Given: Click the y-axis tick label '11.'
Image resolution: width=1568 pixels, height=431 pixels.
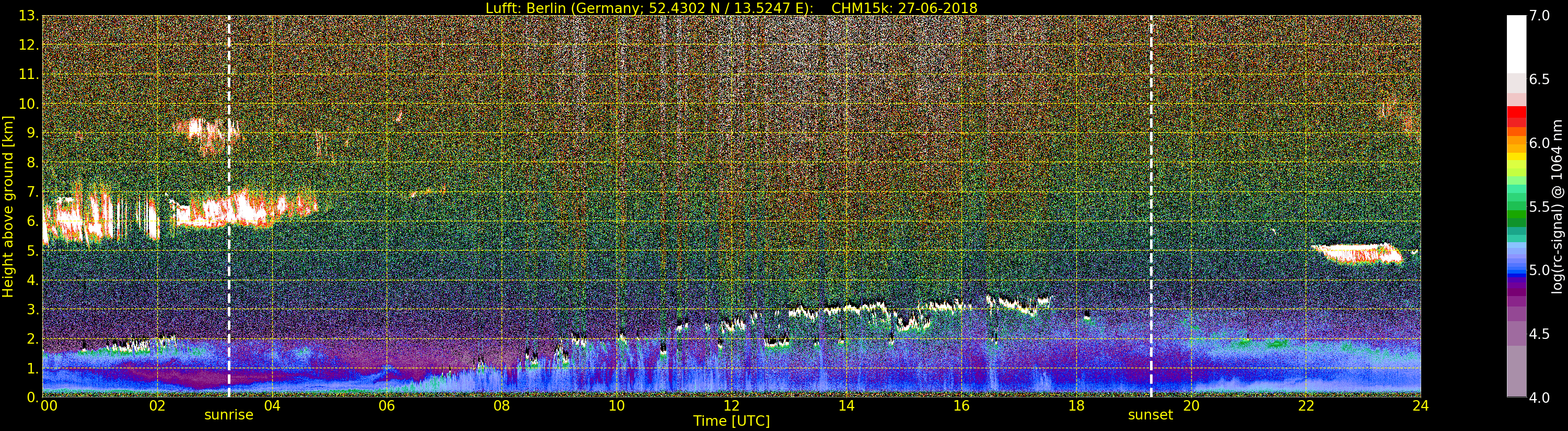Looking at the screenshot, I should [x=29, y=74].
